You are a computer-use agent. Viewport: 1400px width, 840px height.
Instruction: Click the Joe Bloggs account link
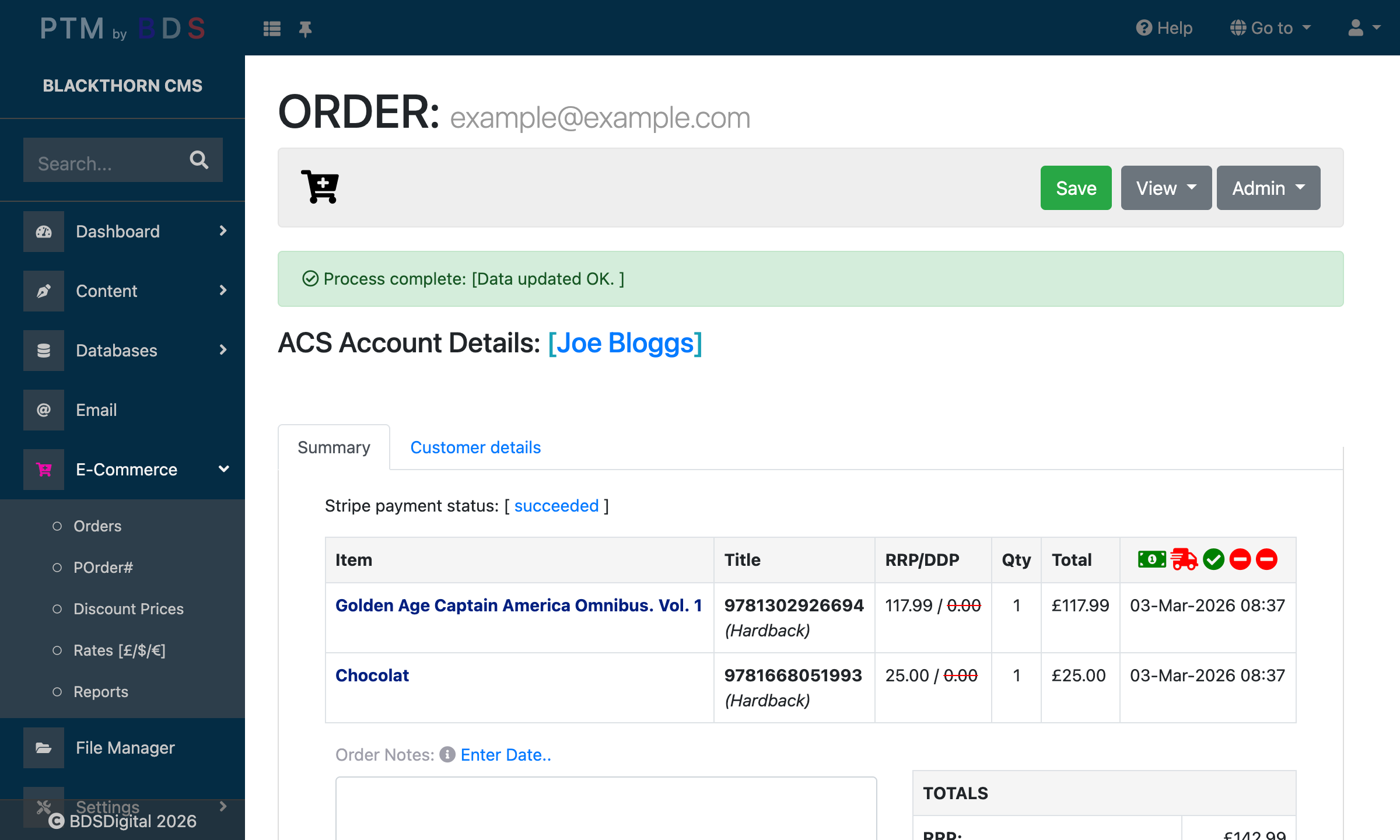click(x=625, y=343)
